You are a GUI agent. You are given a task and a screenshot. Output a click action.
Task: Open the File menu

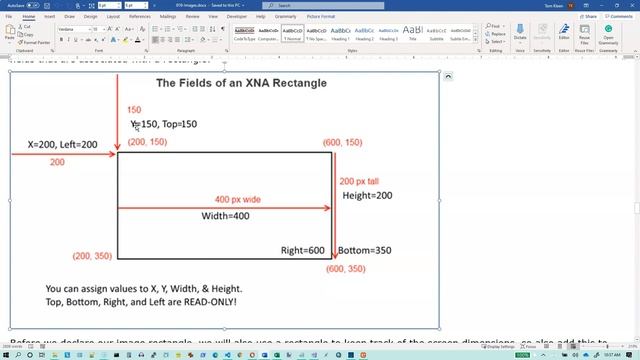(x=9, y=16)
